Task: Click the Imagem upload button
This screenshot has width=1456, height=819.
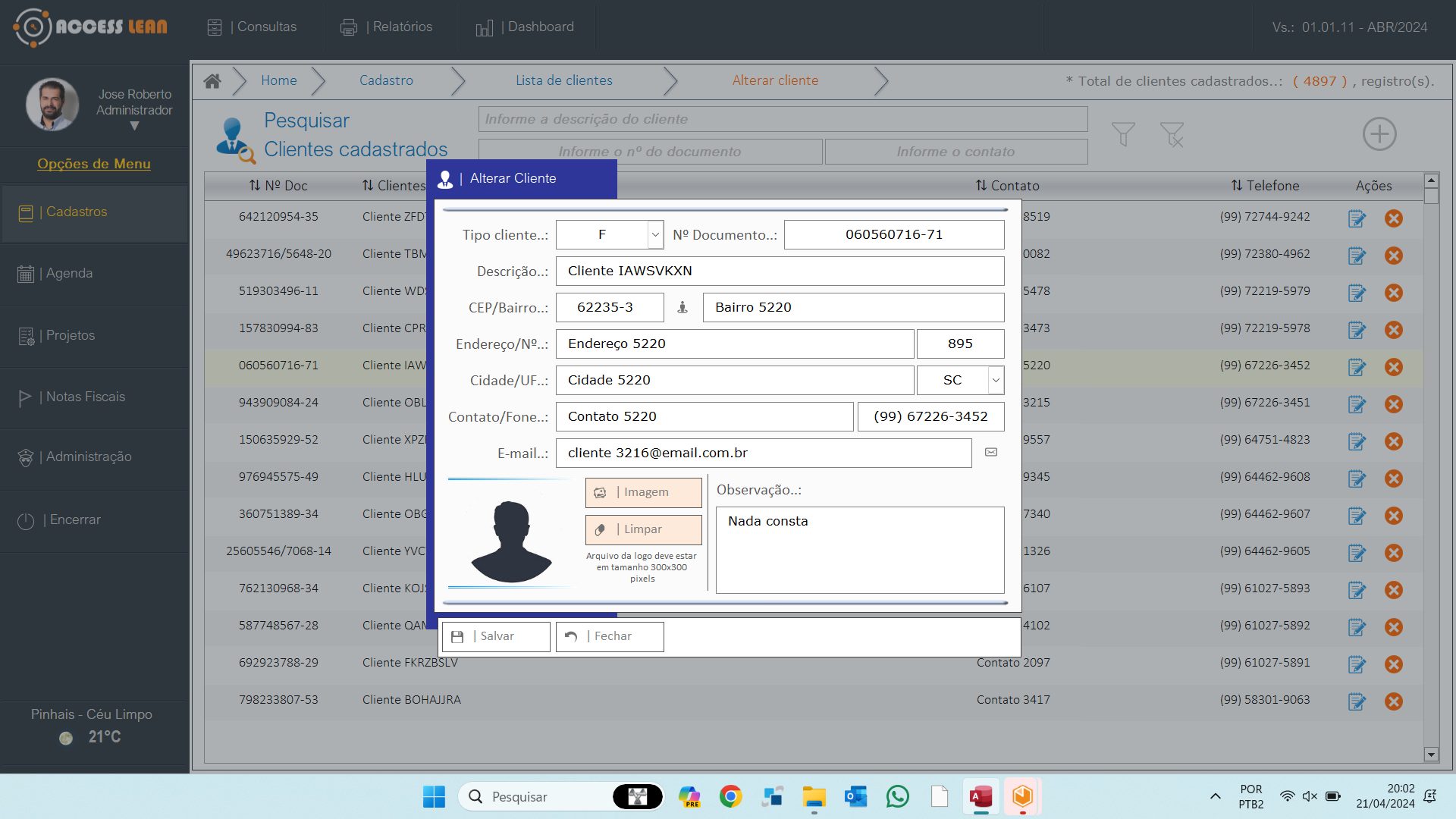Action: [643, 492]
